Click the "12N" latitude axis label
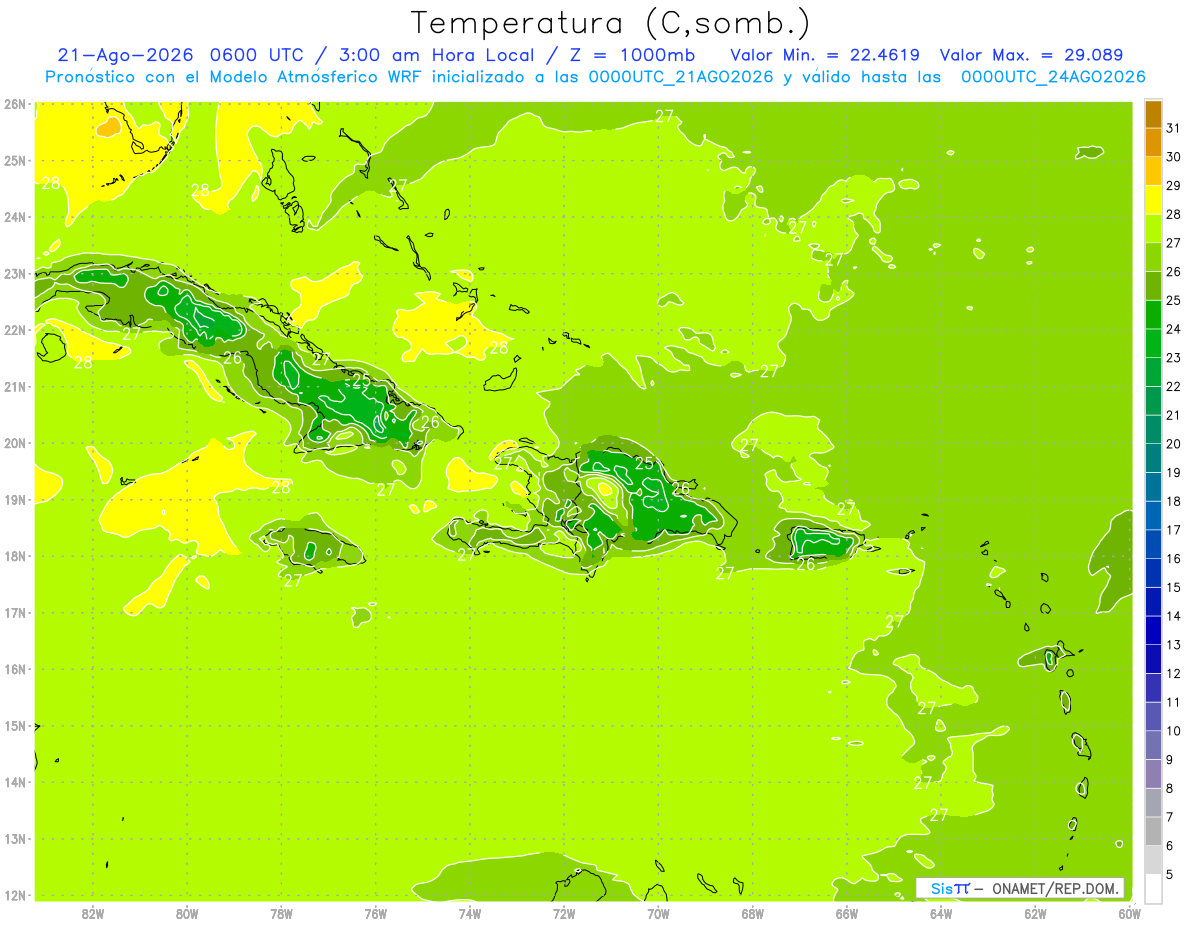This screenshot has height=927, width=1200. point(15,895)
